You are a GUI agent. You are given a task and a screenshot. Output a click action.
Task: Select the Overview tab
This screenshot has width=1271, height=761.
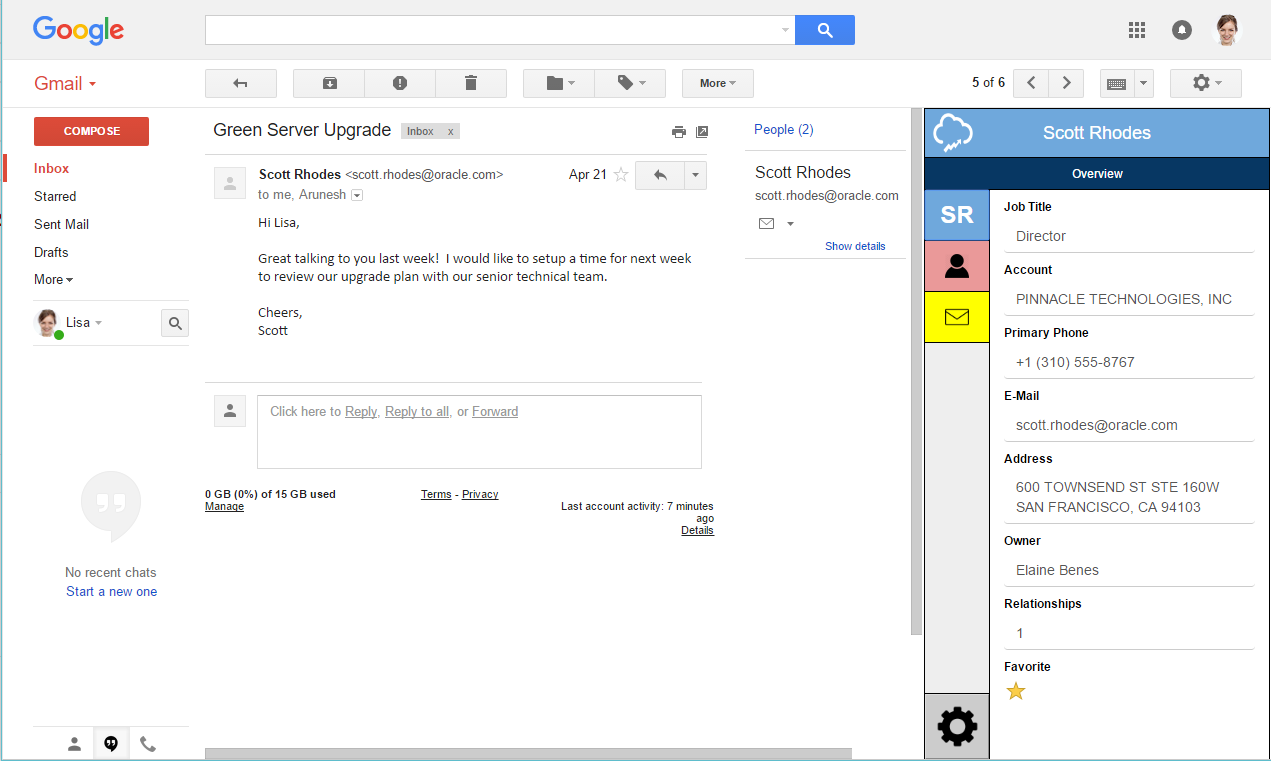1097,174
